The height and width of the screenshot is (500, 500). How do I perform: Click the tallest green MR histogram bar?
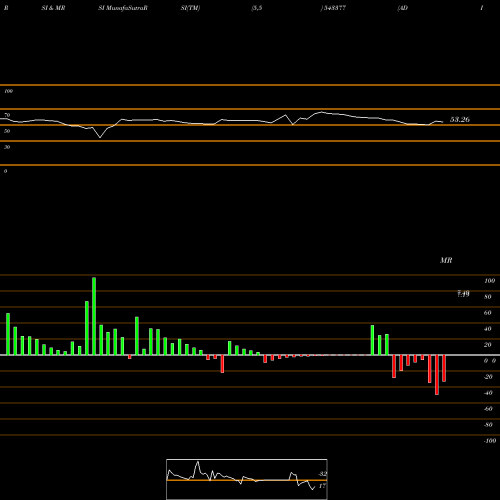point(94,316)
